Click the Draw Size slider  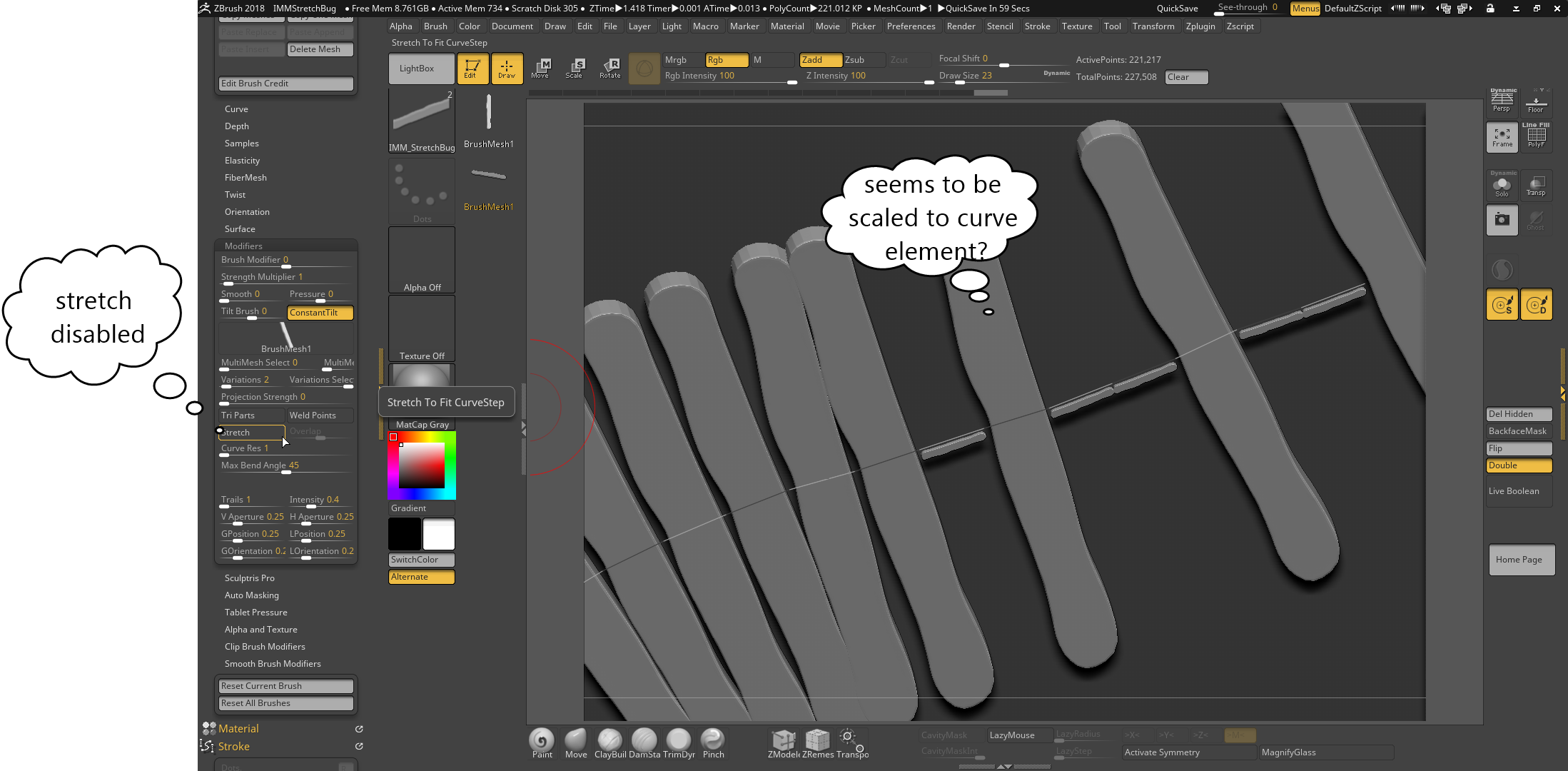click(x=1004, y=76)
